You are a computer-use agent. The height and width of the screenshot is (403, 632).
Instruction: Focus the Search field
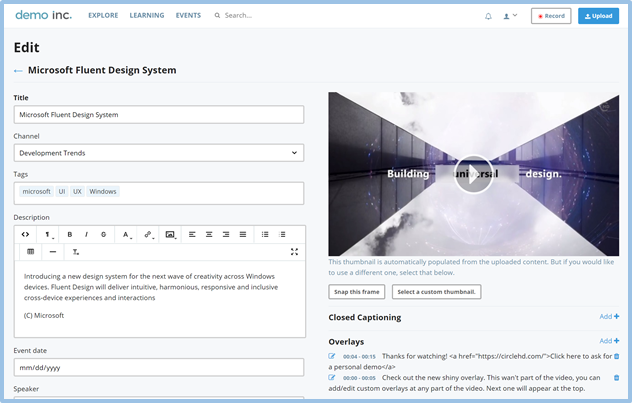coord(238,15)
